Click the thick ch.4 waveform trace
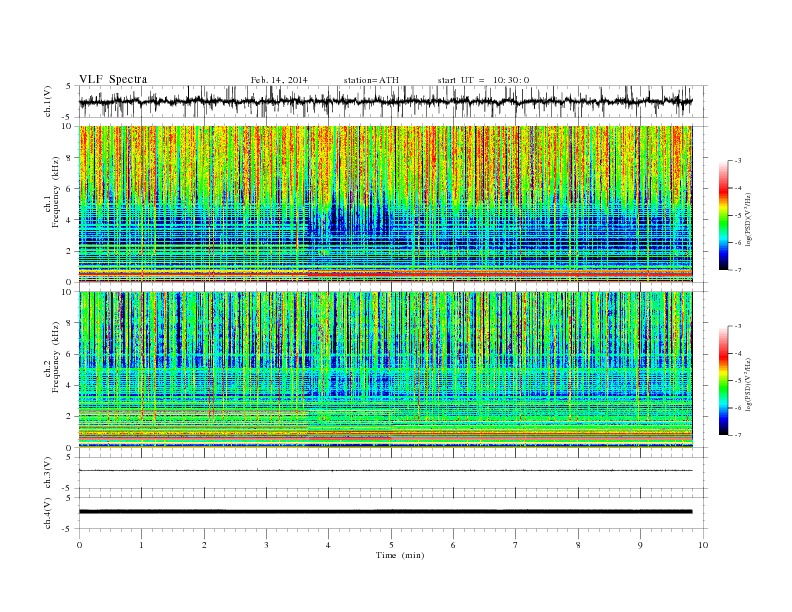 click(385, 512)
